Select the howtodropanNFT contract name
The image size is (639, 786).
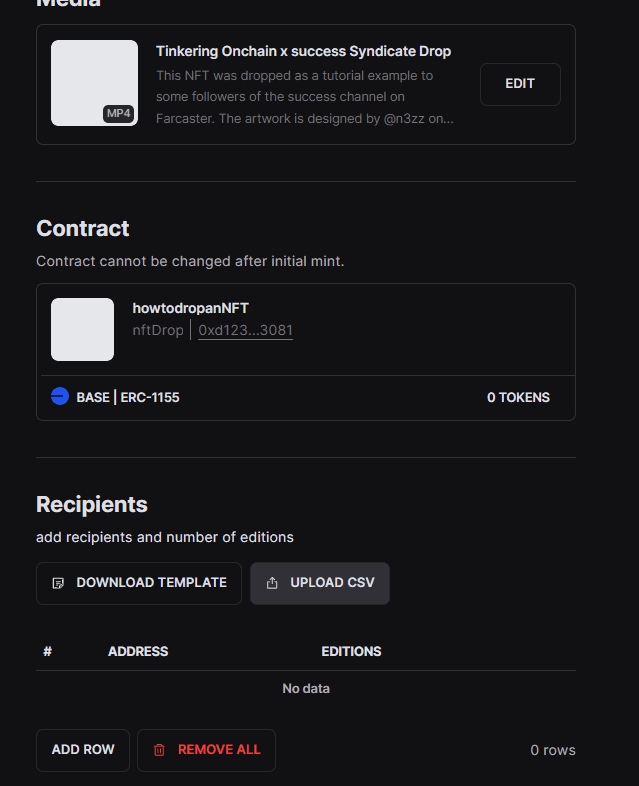pyautogui.click(x=190, y=308)
